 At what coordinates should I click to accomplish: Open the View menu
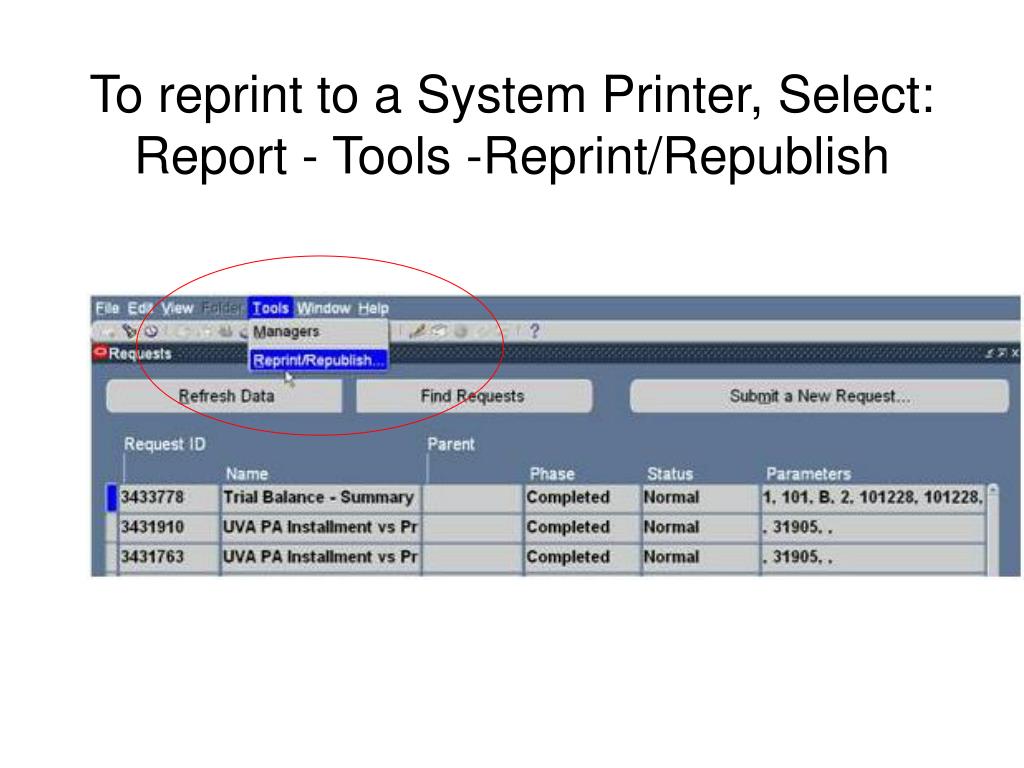click(x=177, y=308)
